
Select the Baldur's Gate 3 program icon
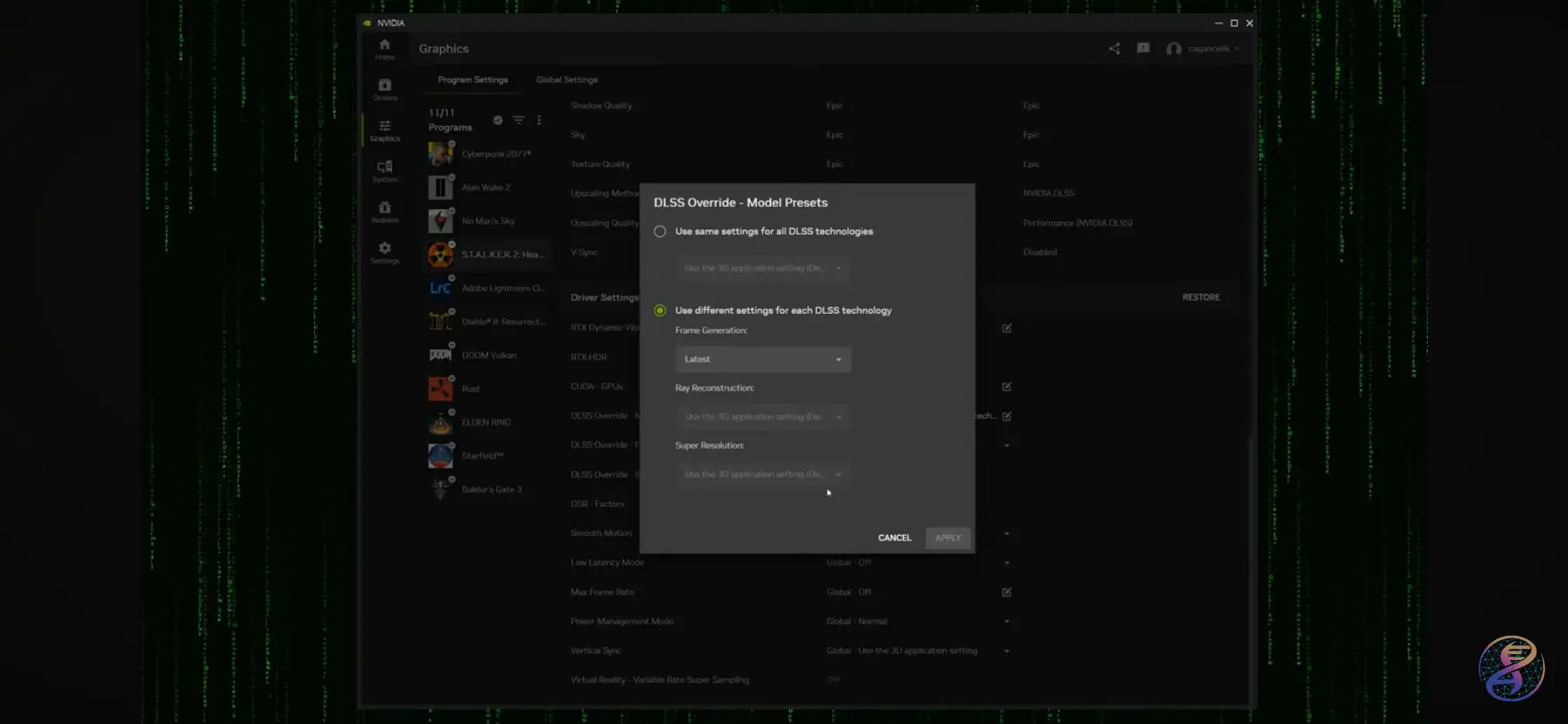(x=440, y=490)
